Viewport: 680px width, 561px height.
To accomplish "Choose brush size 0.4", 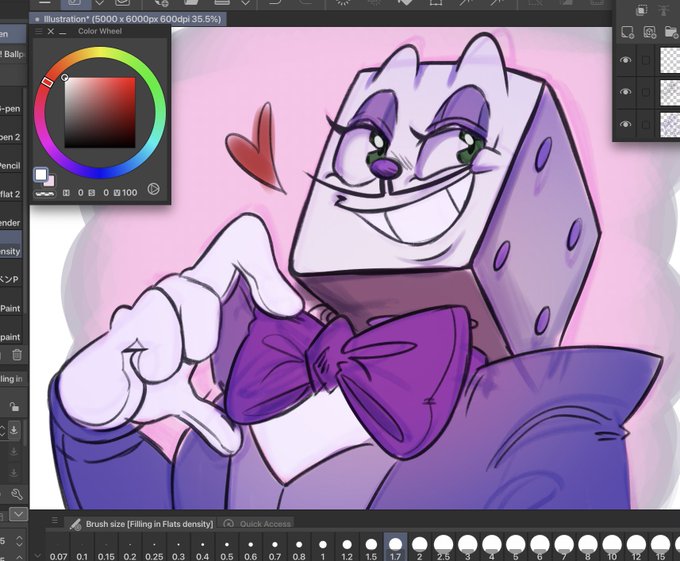I will pos(203,548).
